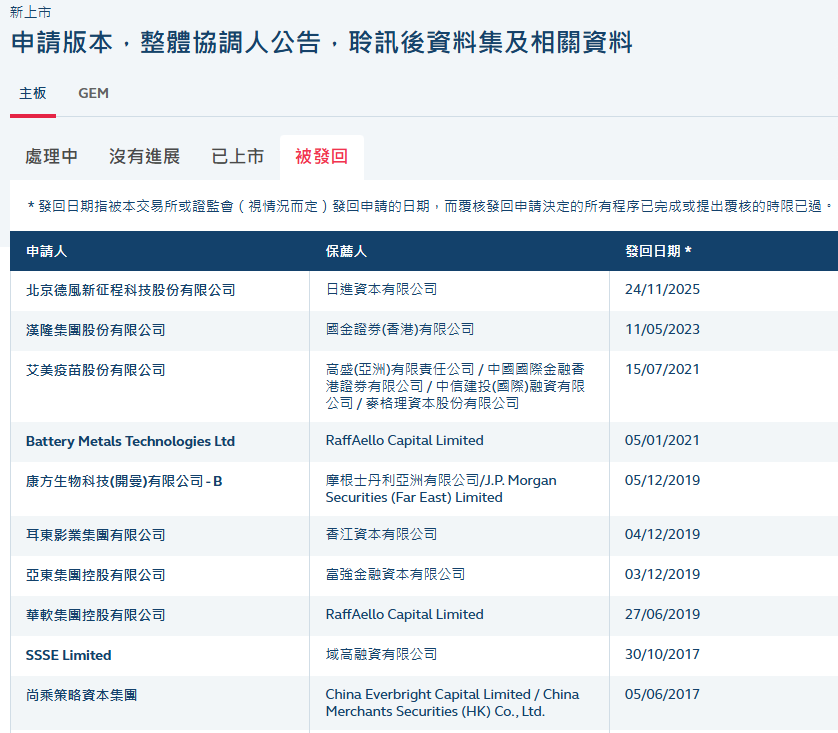Switch to the 主板 tab

(33, 93)
